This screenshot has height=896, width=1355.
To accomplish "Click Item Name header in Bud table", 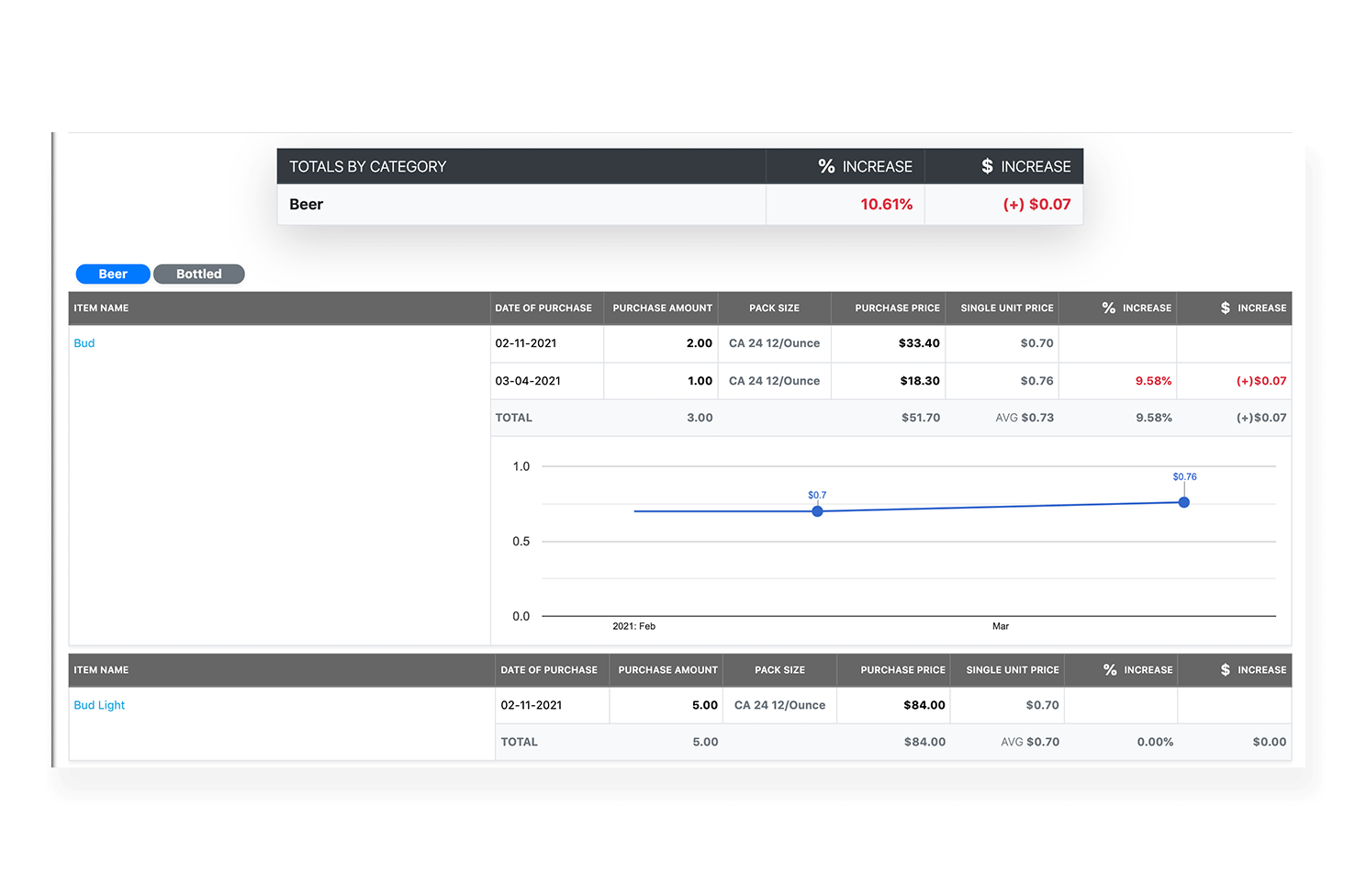I will (x=101, y=308).
